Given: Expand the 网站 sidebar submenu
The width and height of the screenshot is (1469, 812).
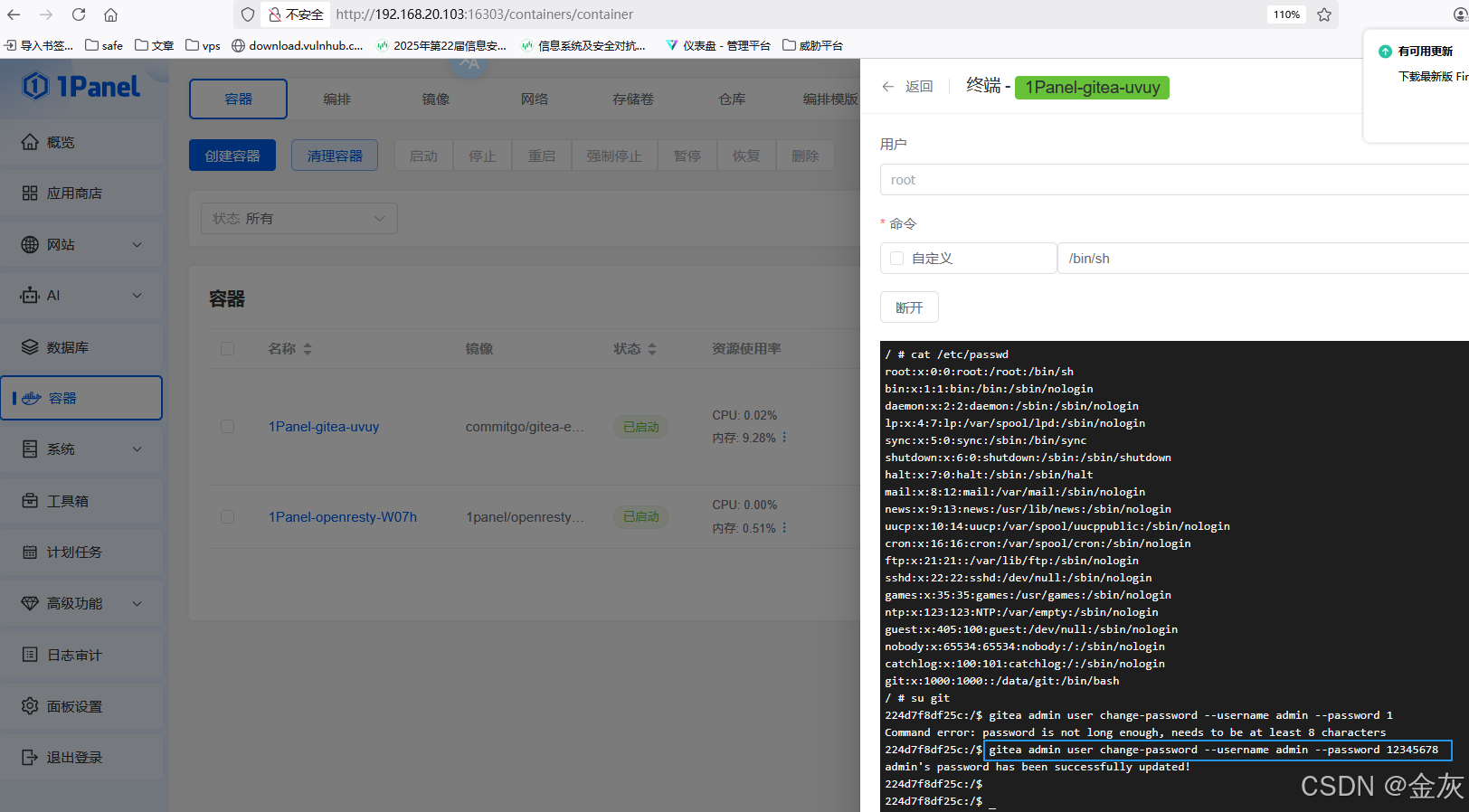Looking at the screenshot, I should 137,244.
